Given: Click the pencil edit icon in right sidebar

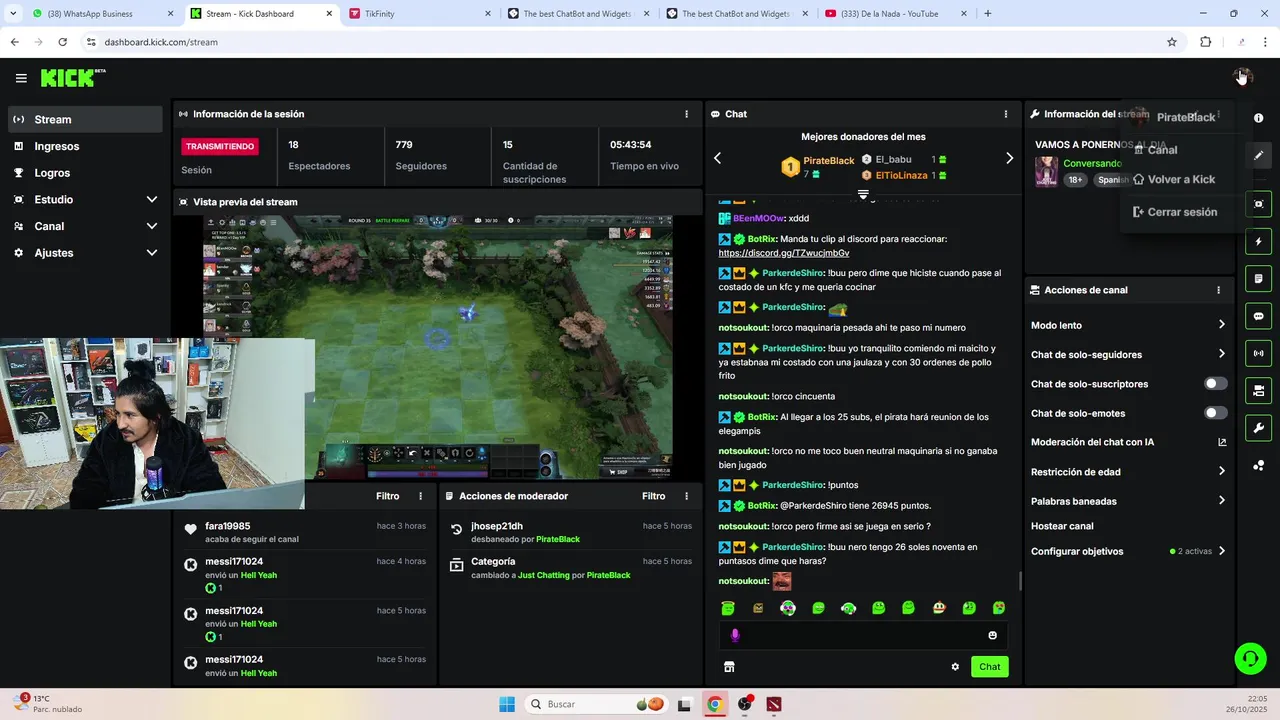Looking at the screenshot, I should click(x=1258, y=155).
